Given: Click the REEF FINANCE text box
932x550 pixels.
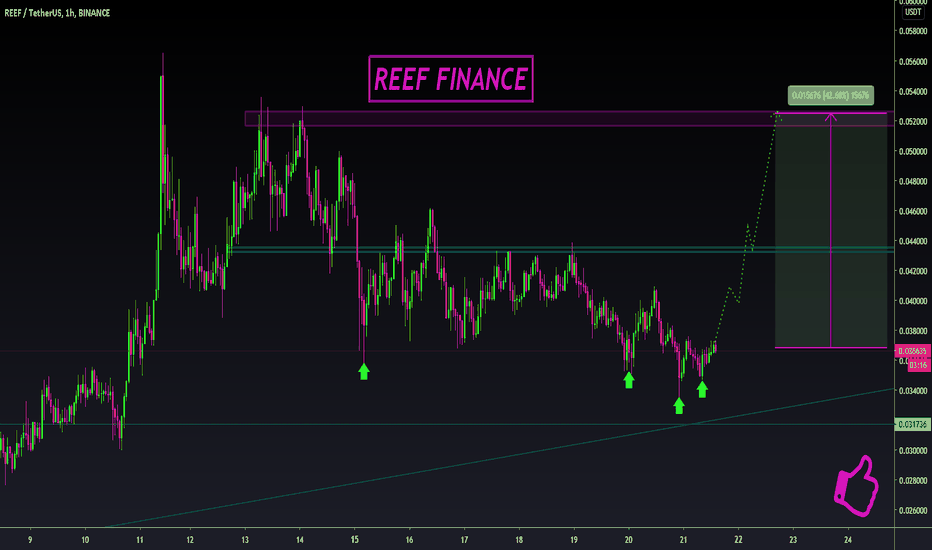Looking at the screenshot, I should pos(451,79).
